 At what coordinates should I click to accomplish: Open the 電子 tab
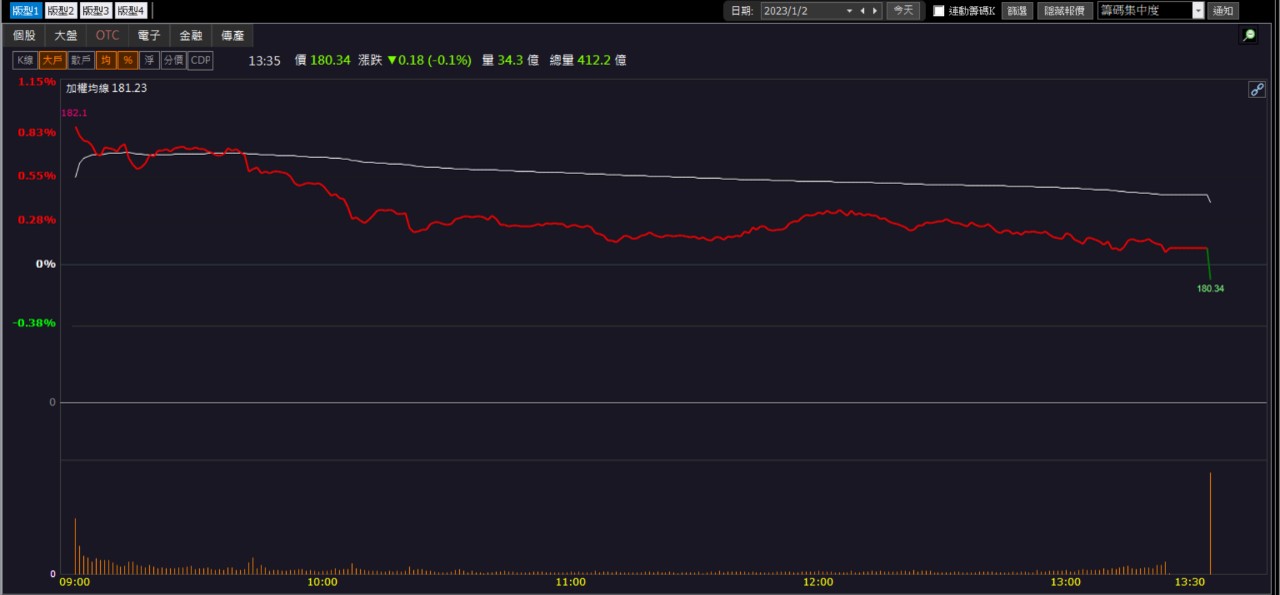(x=149, y=35)
